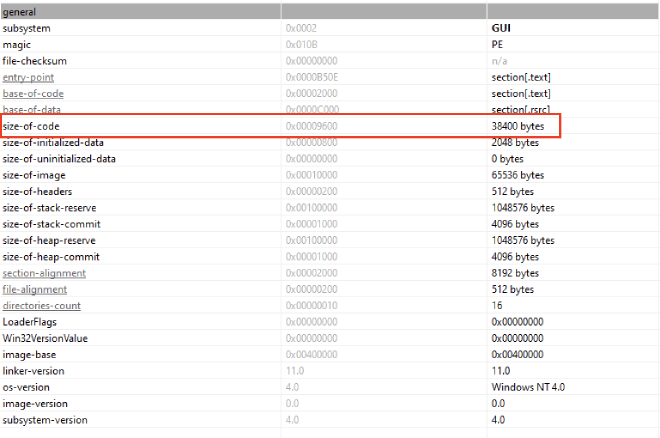Select the subsystem GUI value

pos(501,28)
